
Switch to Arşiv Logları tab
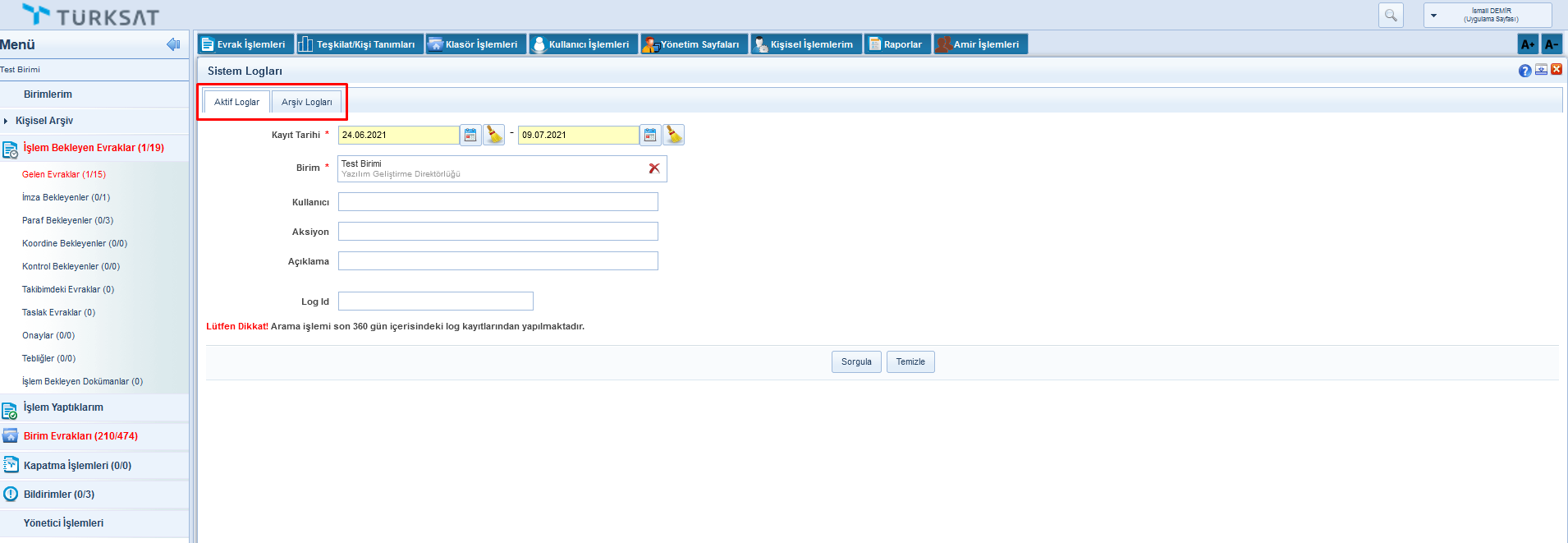306,102
